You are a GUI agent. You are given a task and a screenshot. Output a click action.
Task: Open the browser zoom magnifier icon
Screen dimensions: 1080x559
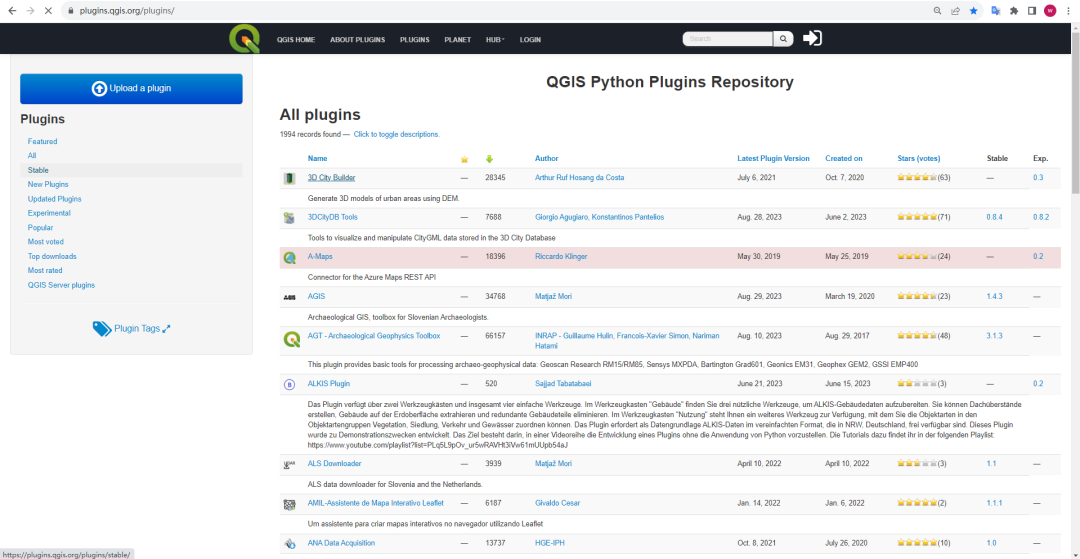937,11
